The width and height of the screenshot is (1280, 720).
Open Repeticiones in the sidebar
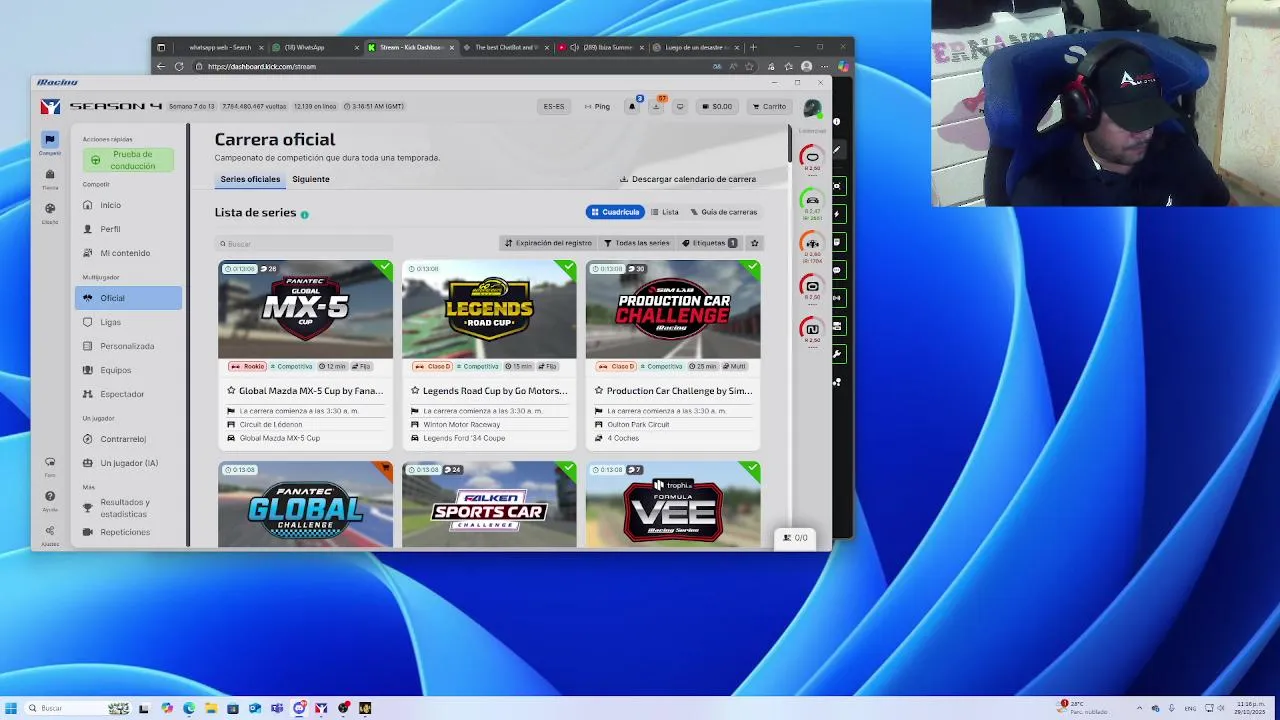128,532
